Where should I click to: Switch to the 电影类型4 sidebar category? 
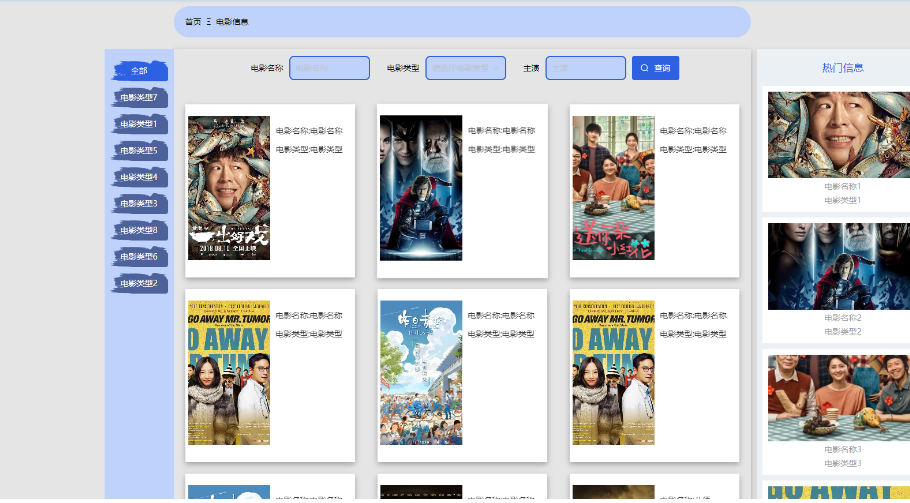coord(139,177)
